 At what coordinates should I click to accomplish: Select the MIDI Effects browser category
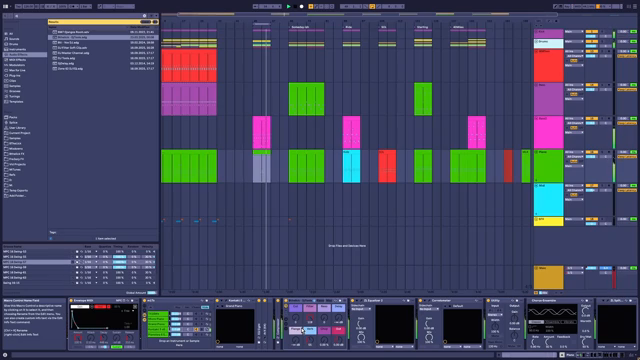click(x=17, y=60)
